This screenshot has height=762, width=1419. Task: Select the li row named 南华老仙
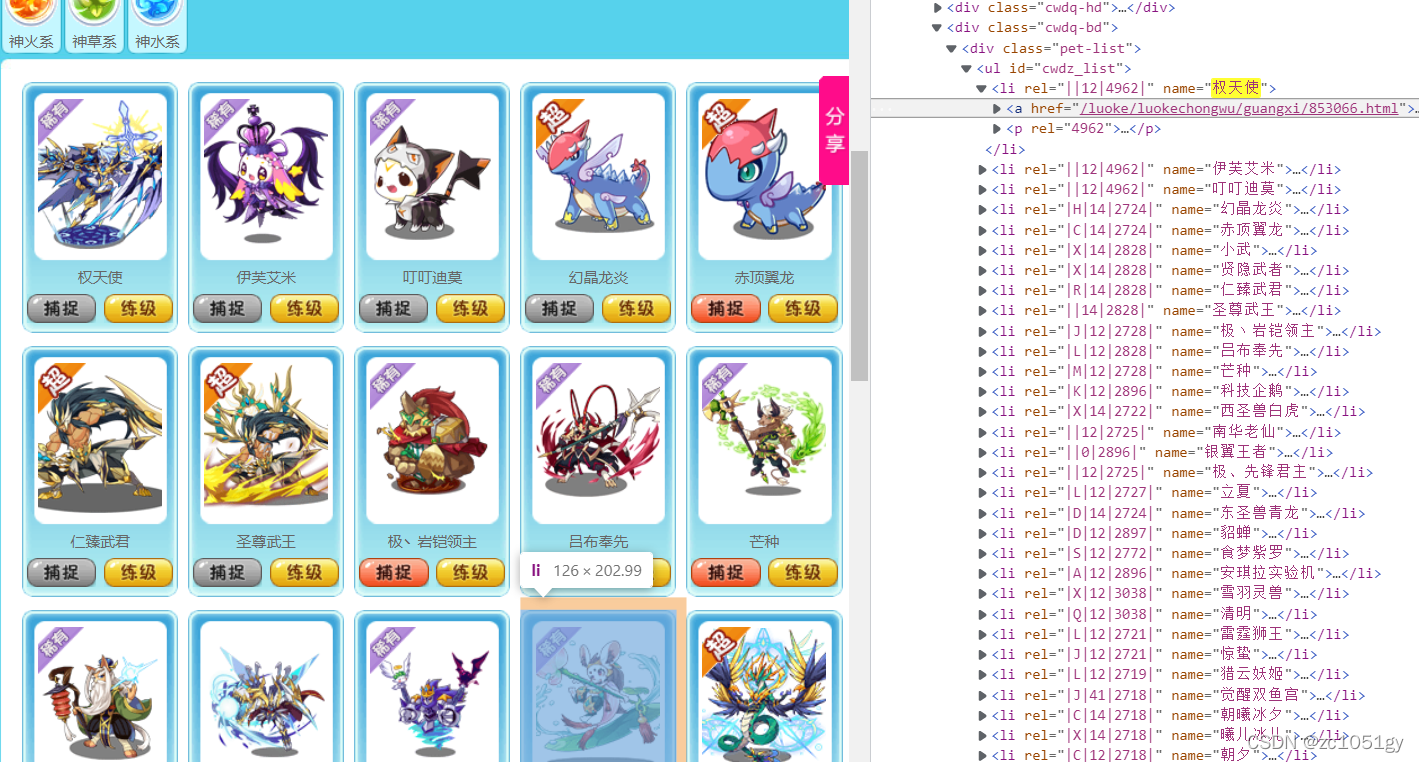click(1144, 432)
